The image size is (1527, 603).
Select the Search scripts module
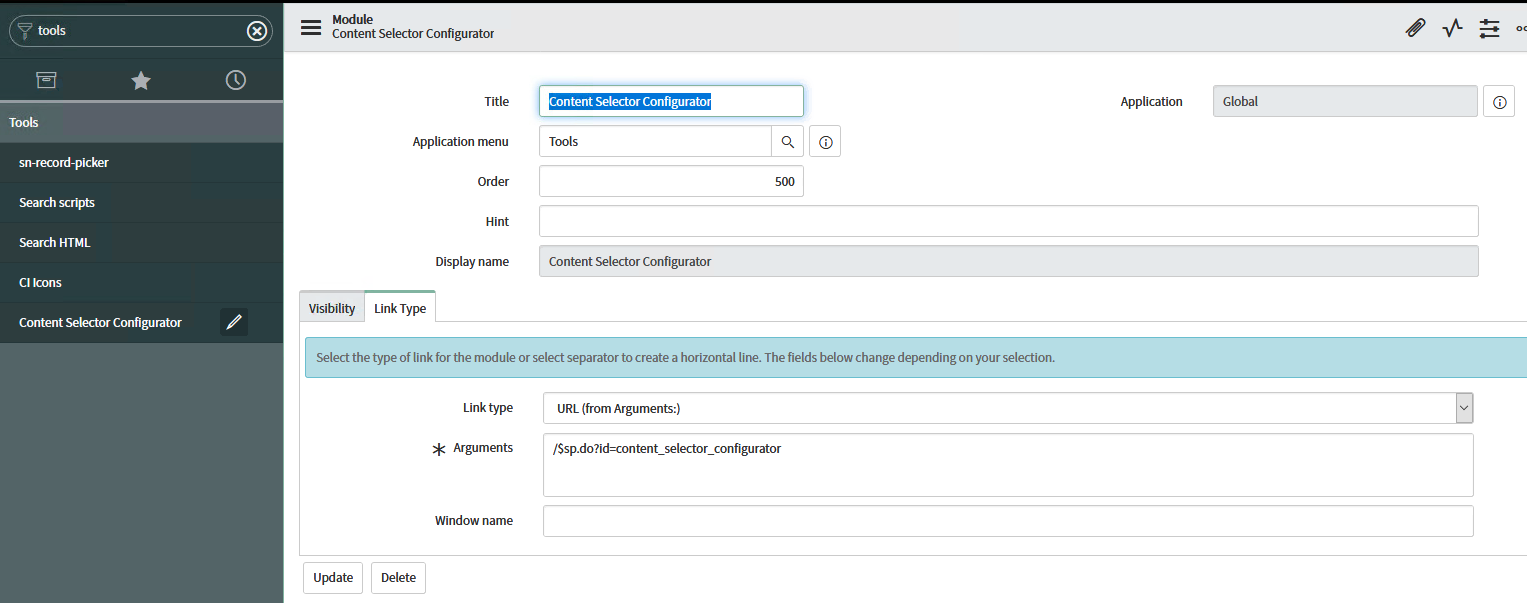tap(56, 202)
